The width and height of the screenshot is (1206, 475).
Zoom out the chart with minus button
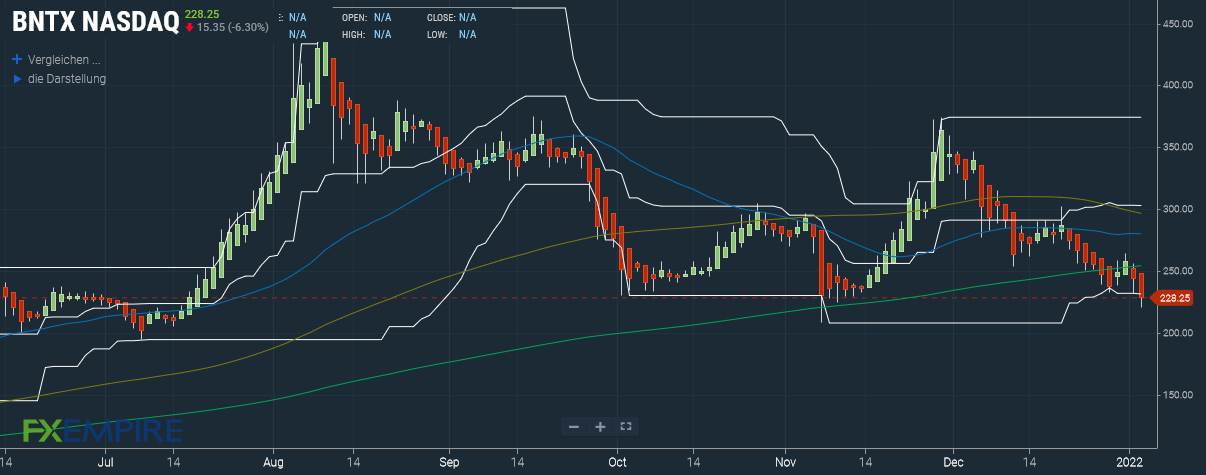tap(573, 426)
